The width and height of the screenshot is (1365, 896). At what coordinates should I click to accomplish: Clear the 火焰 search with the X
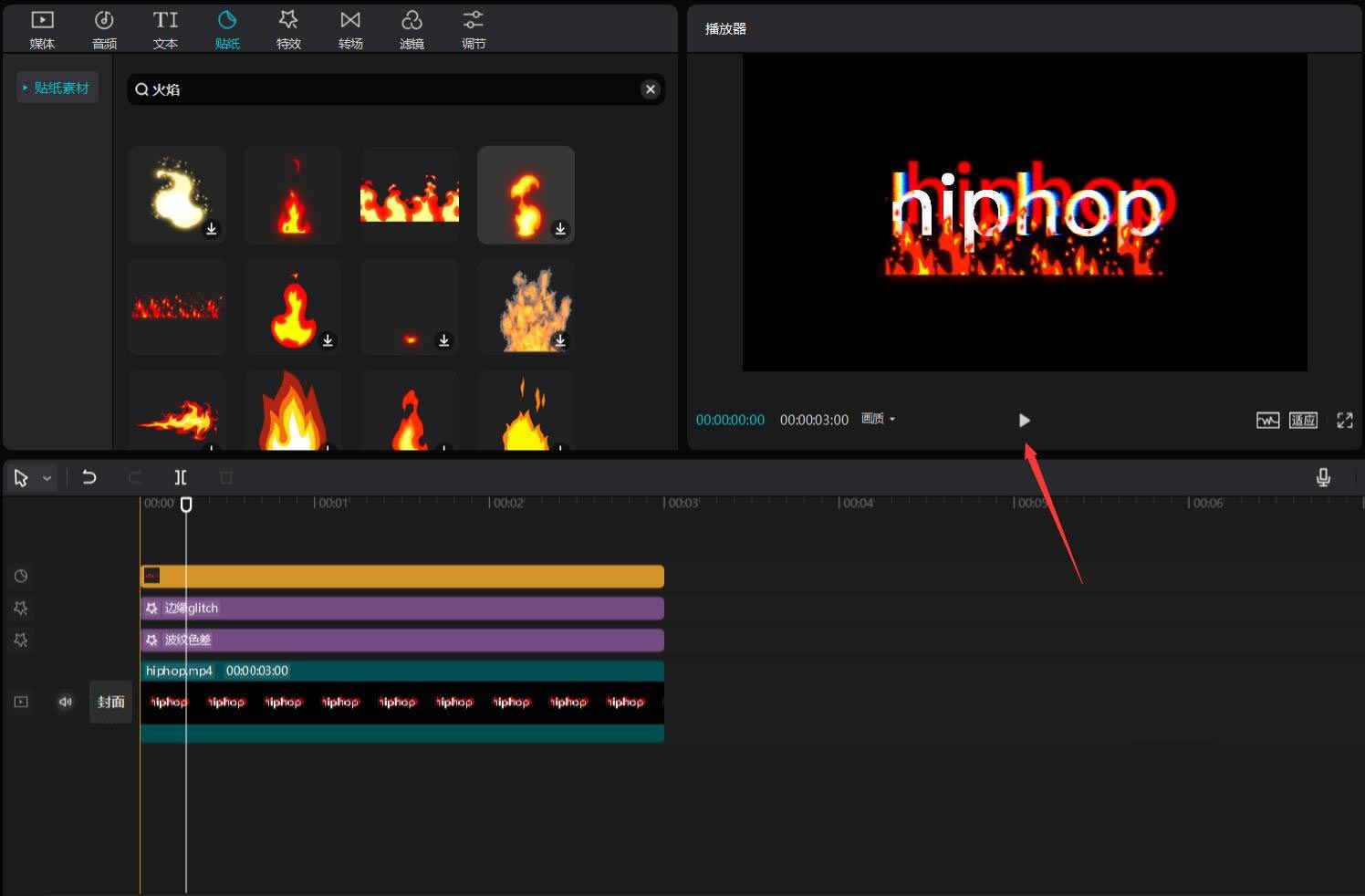650,89
